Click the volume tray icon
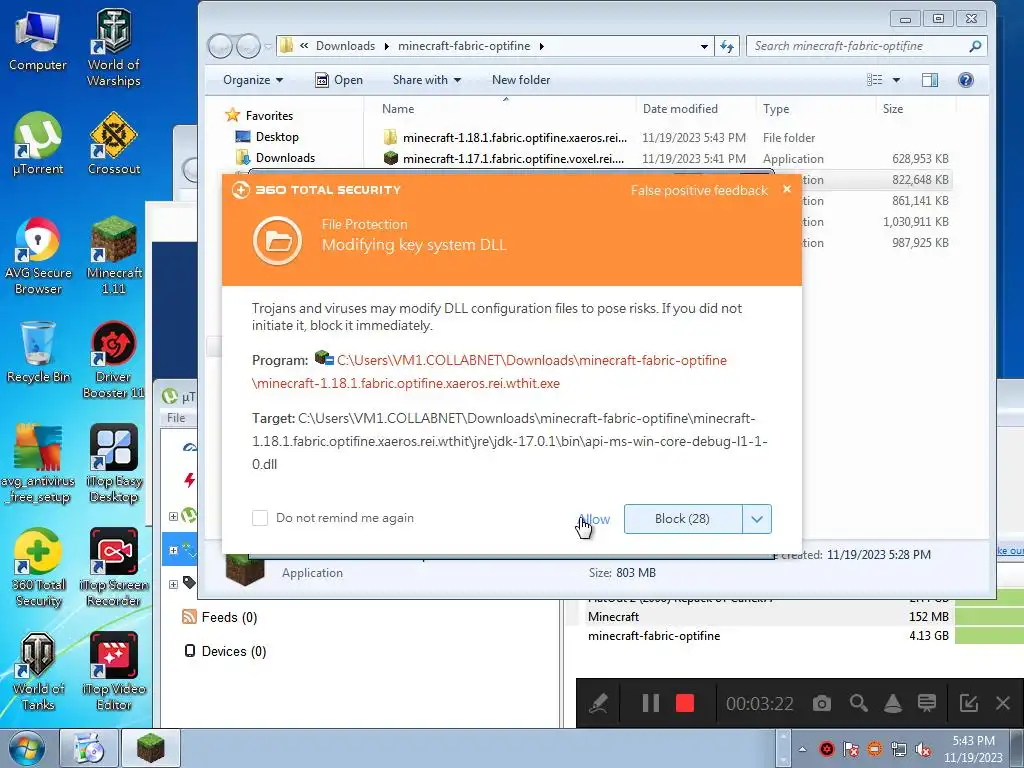 coord(923,749)
